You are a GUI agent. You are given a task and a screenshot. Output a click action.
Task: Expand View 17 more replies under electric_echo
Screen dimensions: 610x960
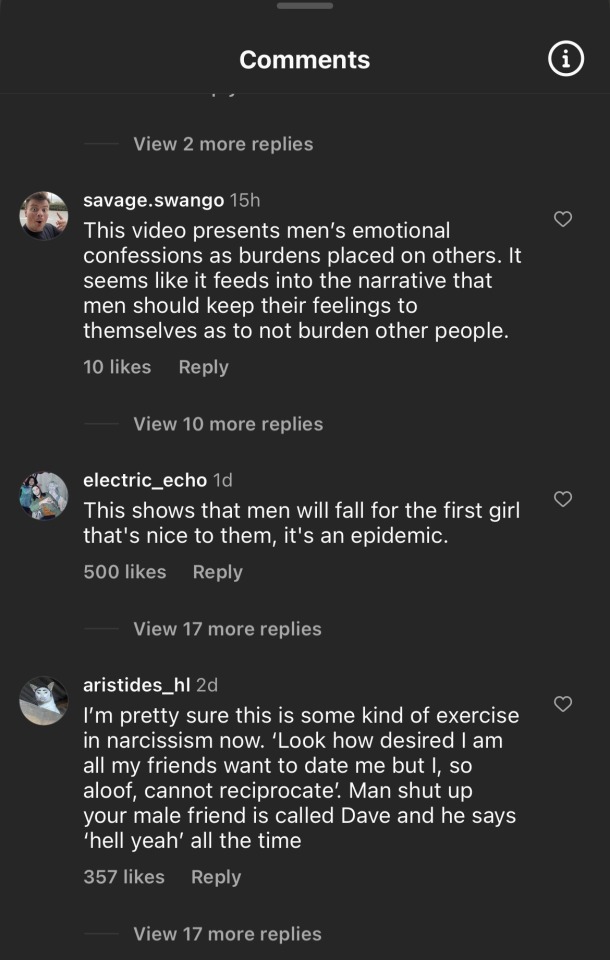click(x=227, y=629)
